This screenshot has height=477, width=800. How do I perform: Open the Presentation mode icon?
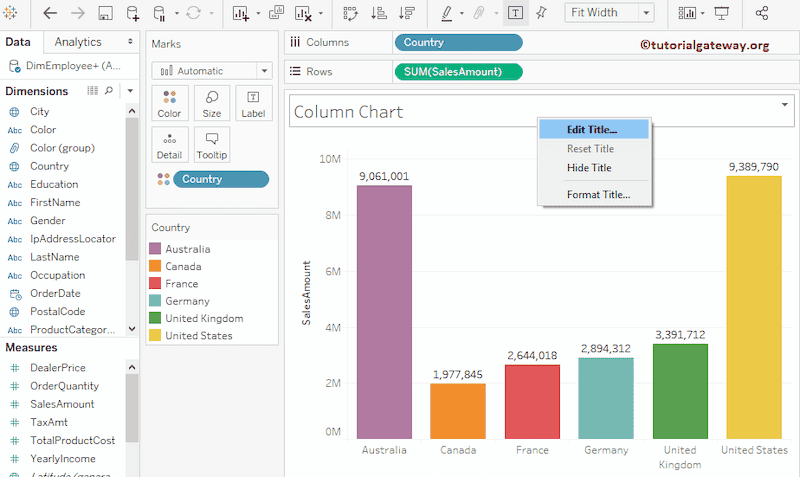coord(722,13)
